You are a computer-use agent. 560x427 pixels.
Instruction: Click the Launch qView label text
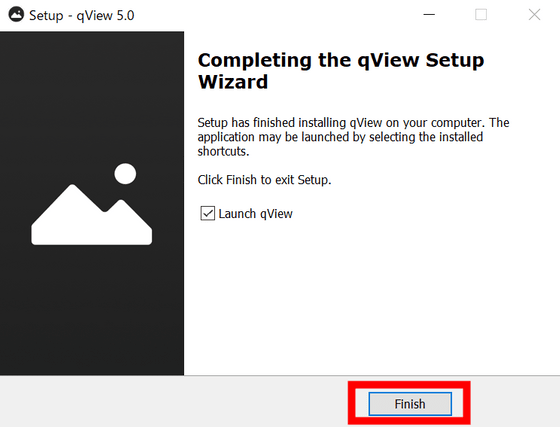pos(255,214)
